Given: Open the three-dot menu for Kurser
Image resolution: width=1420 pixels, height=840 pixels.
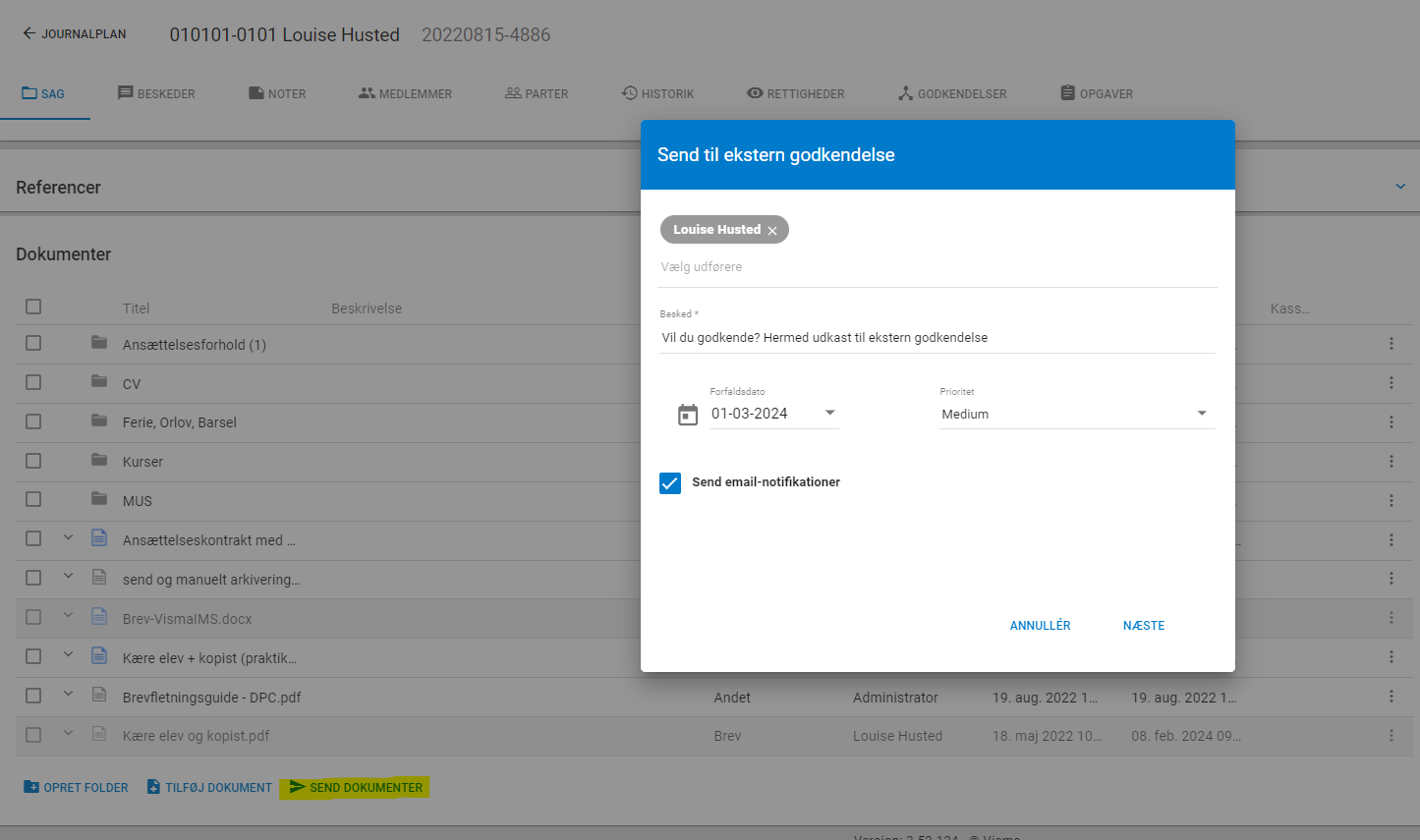Looking at the screenshot, I should (1392, 461).
